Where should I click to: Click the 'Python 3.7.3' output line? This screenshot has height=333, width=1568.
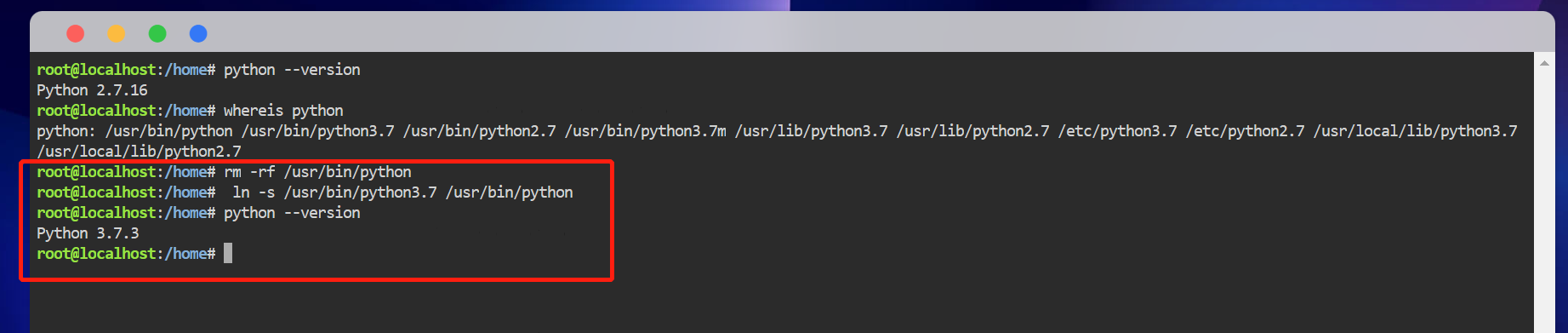[88, 233]
